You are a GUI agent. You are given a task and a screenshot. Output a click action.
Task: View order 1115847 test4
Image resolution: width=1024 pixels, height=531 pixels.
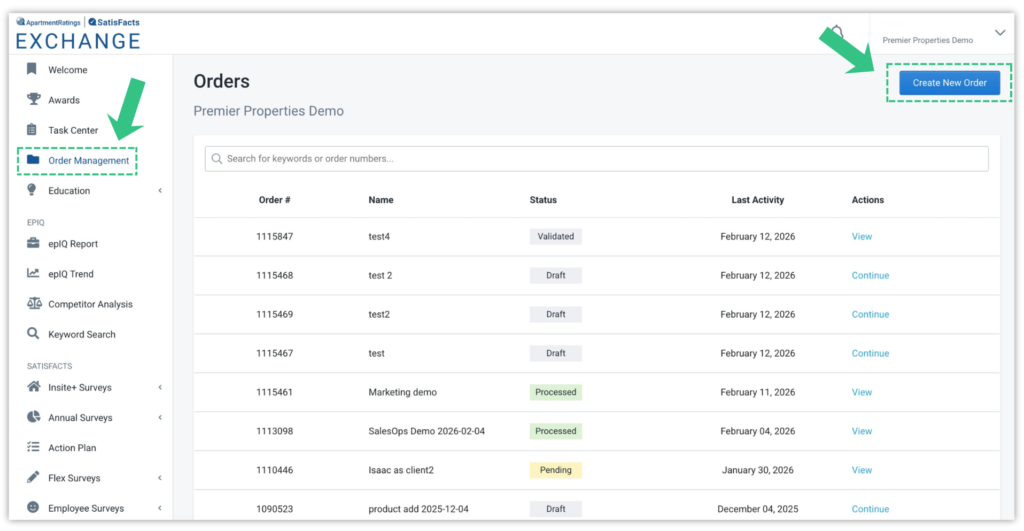pyautogui.click(x=861, y=237)
